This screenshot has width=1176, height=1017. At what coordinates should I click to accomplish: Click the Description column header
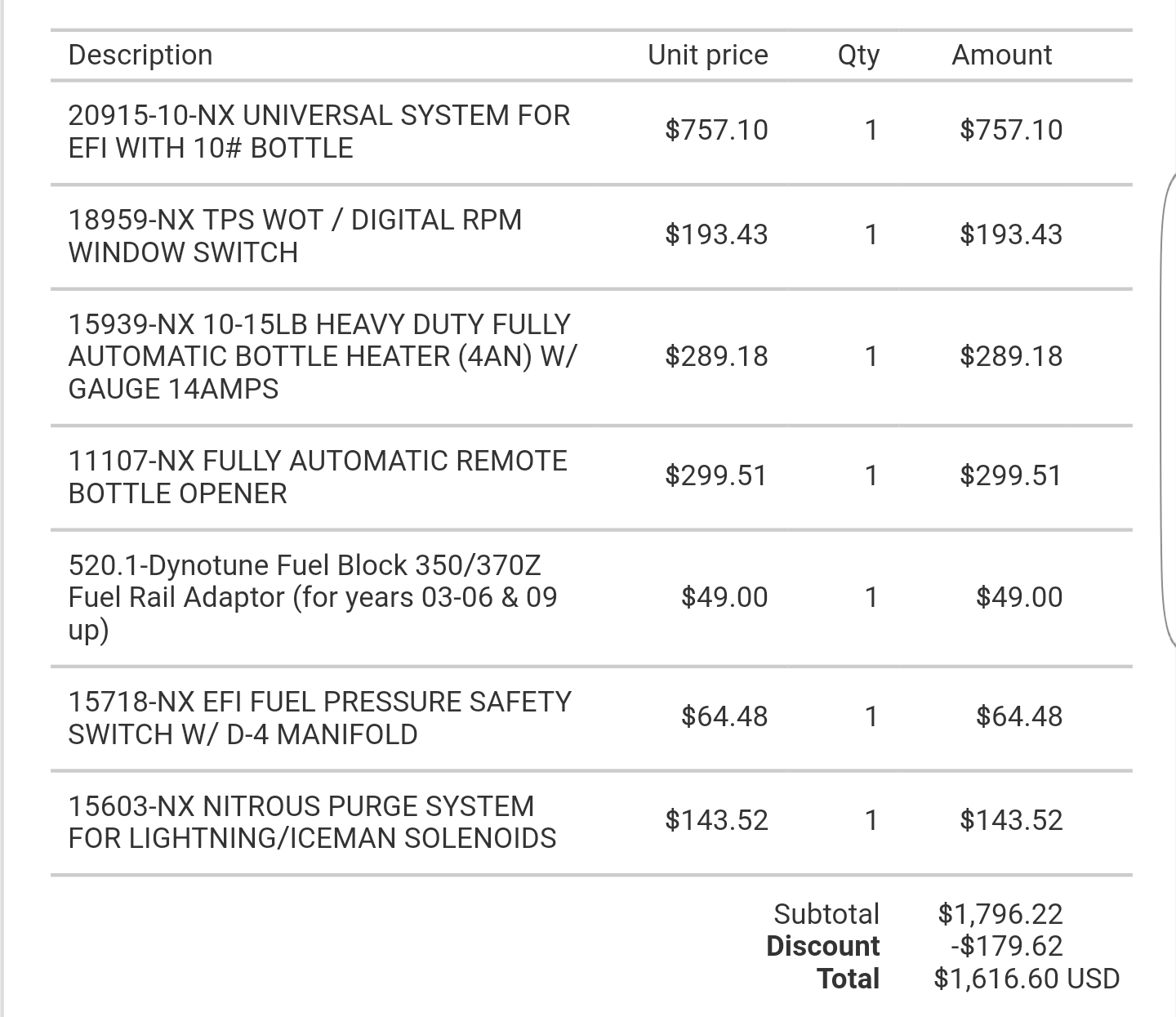coord(140,55)
